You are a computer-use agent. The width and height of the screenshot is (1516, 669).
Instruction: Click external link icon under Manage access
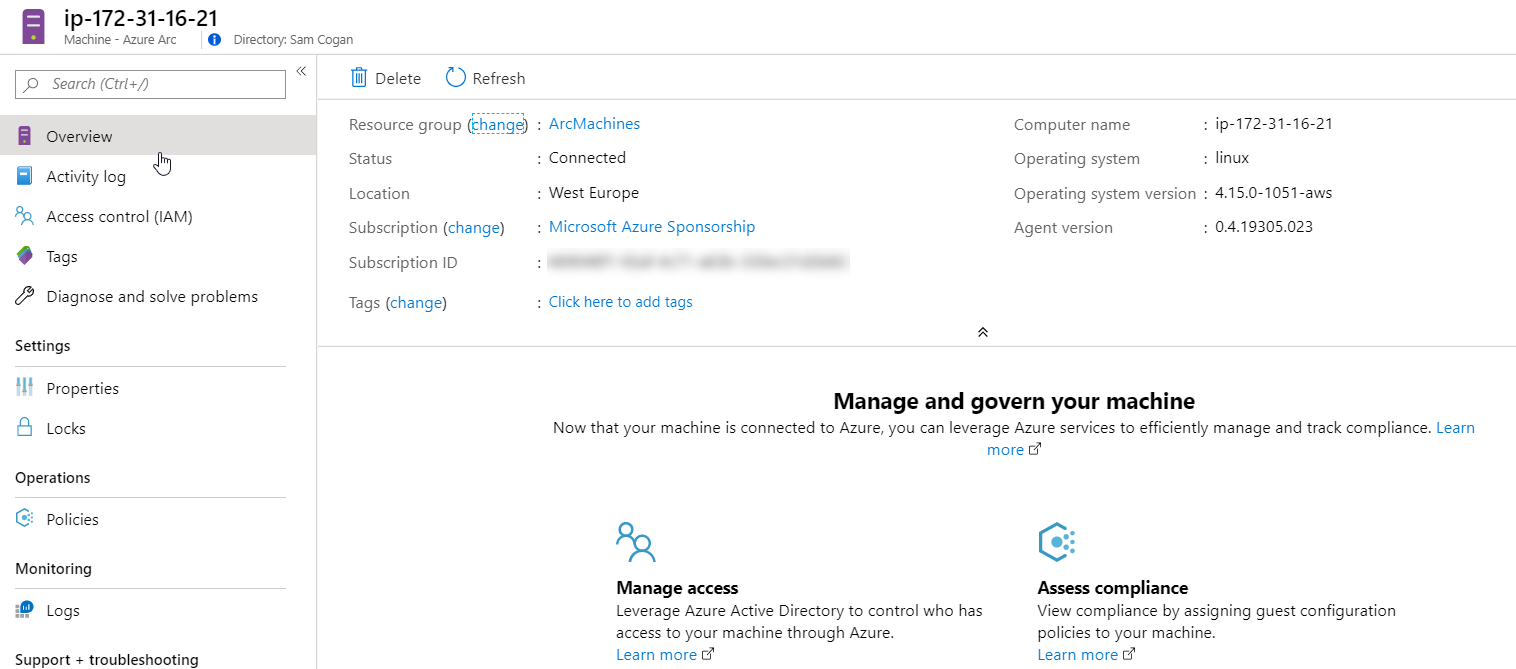point(708,654)
